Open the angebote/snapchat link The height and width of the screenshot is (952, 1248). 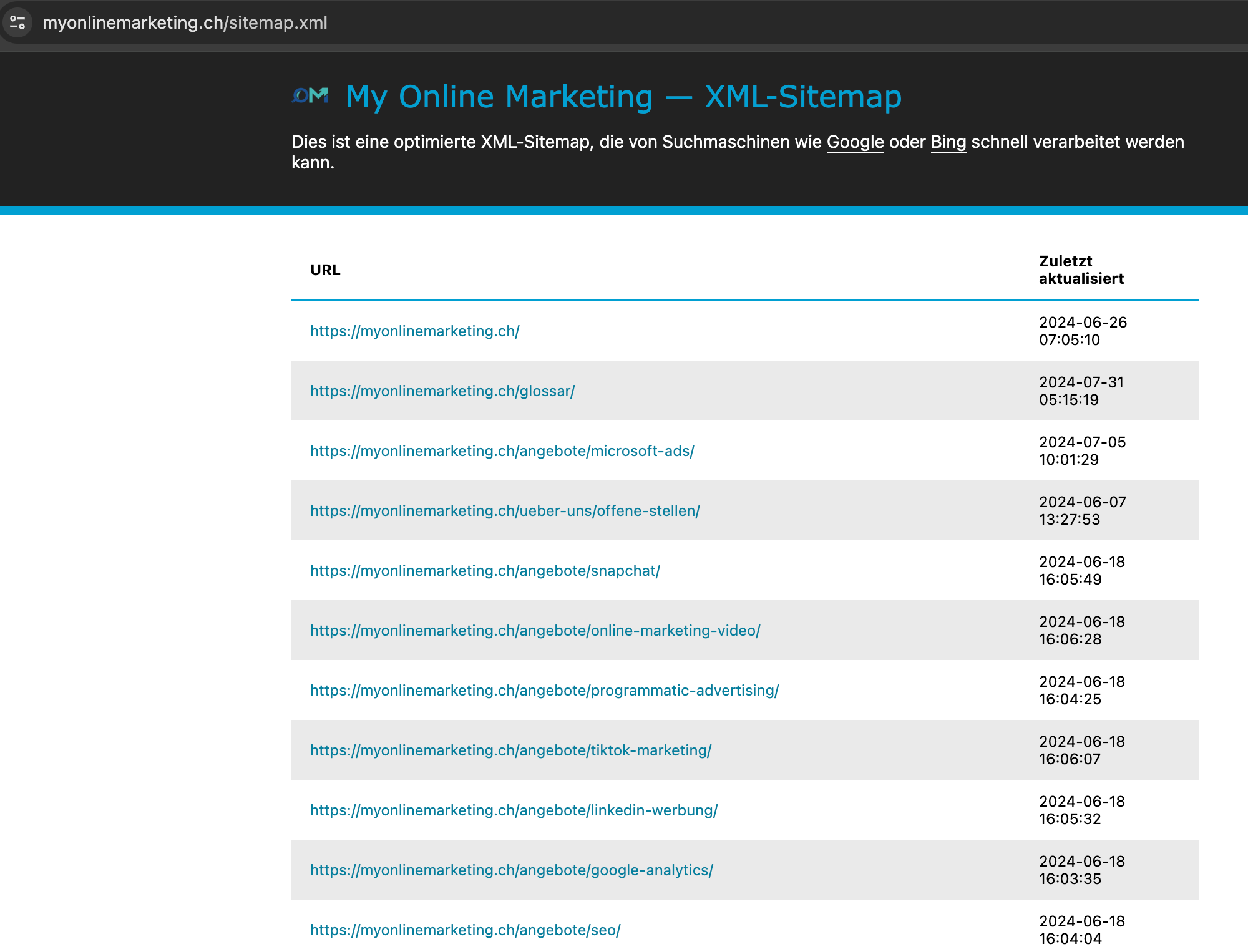[x=485, y=571]
